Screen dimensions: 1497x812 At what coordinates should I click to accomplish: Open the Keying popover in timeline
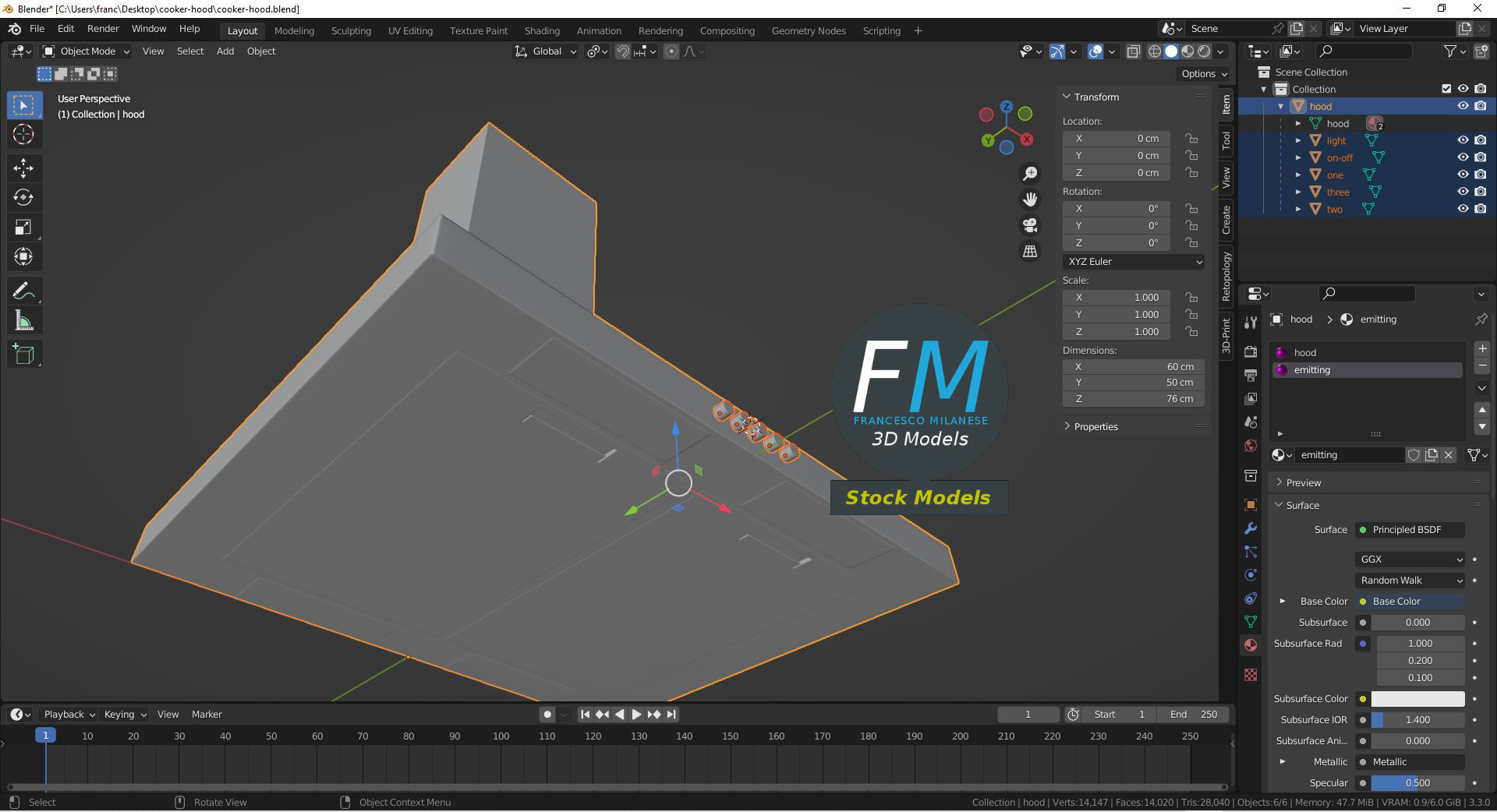(x=125, y=715)
